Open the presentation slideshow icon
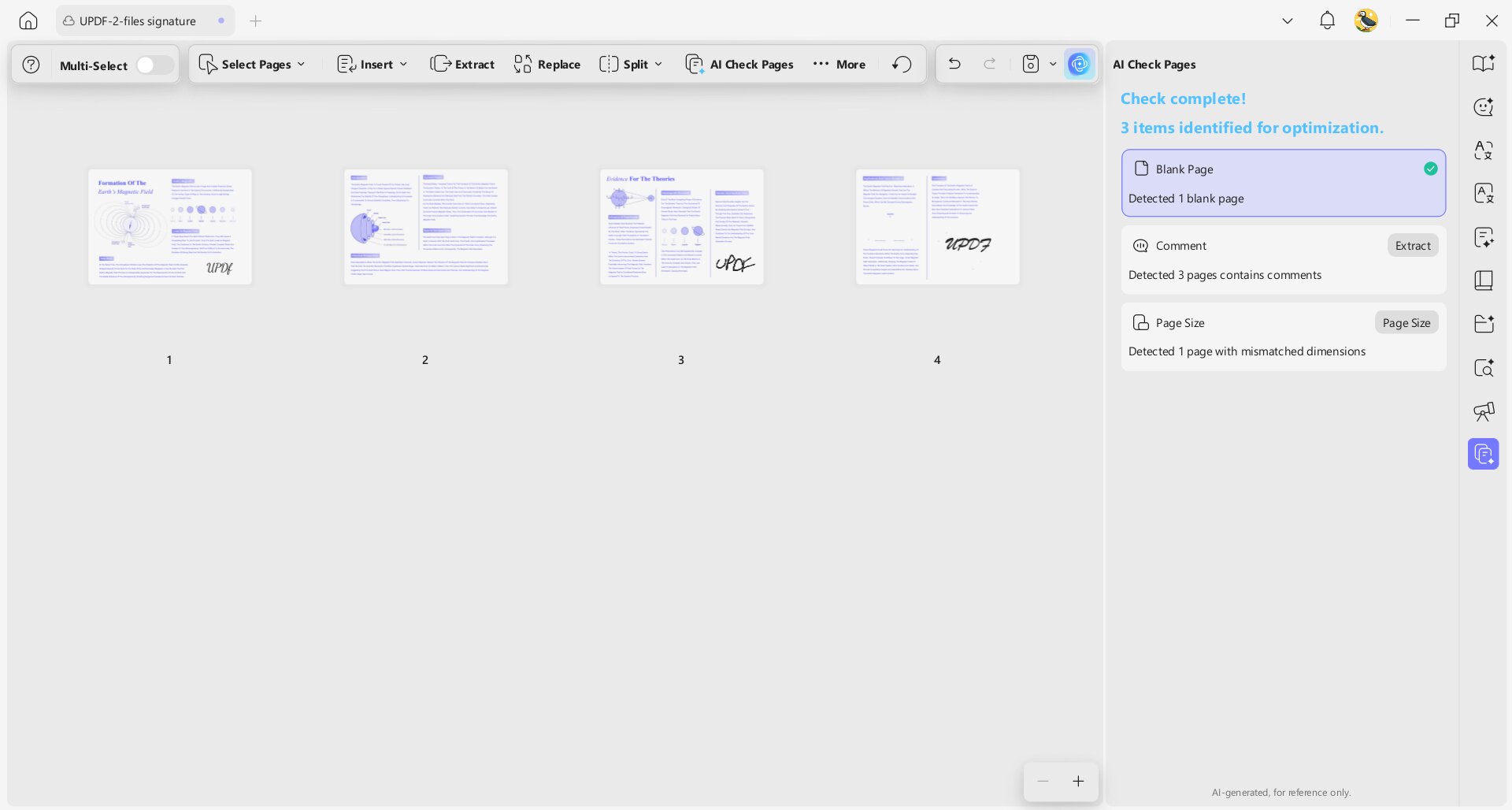1512x810 pixels. (x=1484, y=411)
